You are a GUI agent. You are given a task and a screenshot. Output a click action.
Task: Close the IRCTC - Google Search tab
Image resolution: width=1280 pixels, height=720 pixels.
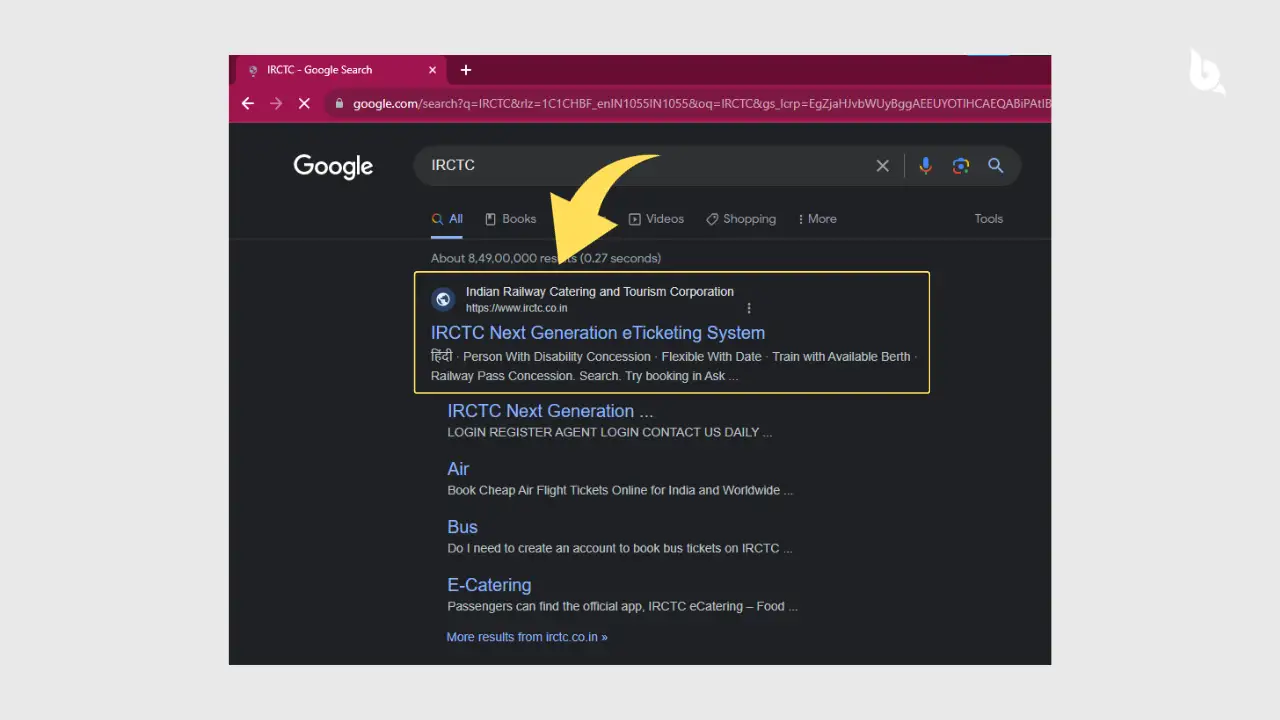pos(433,70)
